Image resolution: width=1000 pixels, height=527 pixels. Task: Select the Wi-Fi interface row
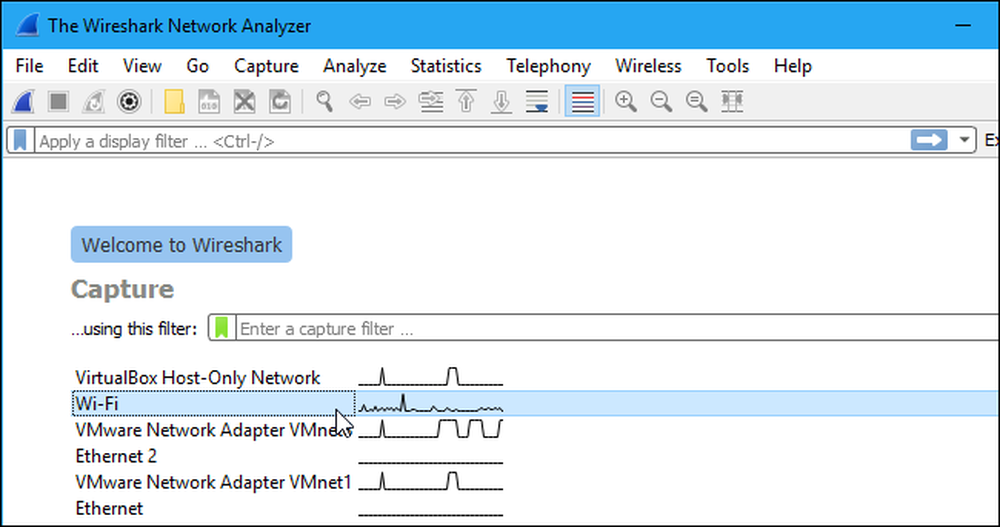click(x=535, y=403)
